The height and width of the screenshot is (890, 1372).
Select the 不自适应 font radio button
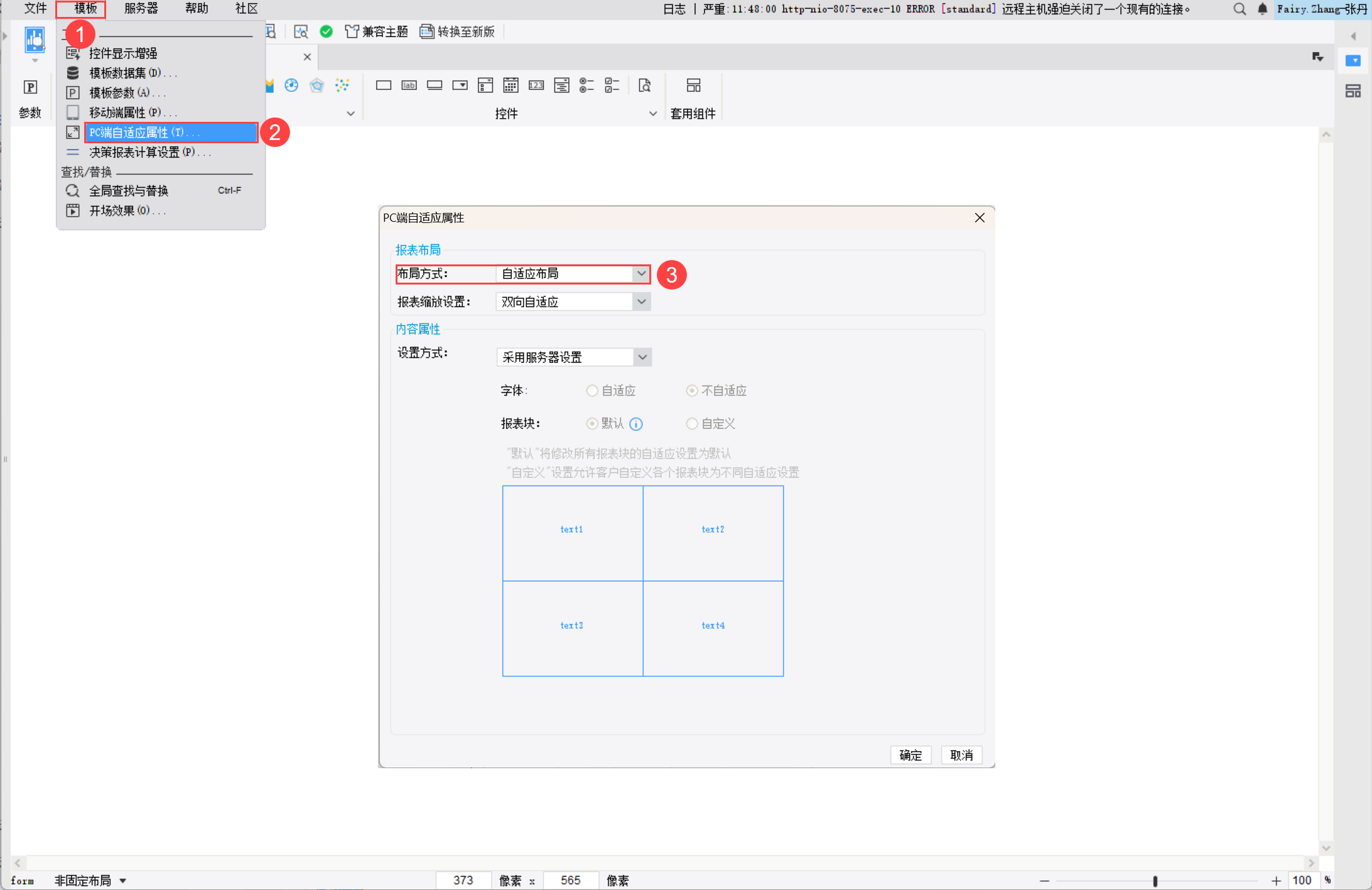click(691, 391)
